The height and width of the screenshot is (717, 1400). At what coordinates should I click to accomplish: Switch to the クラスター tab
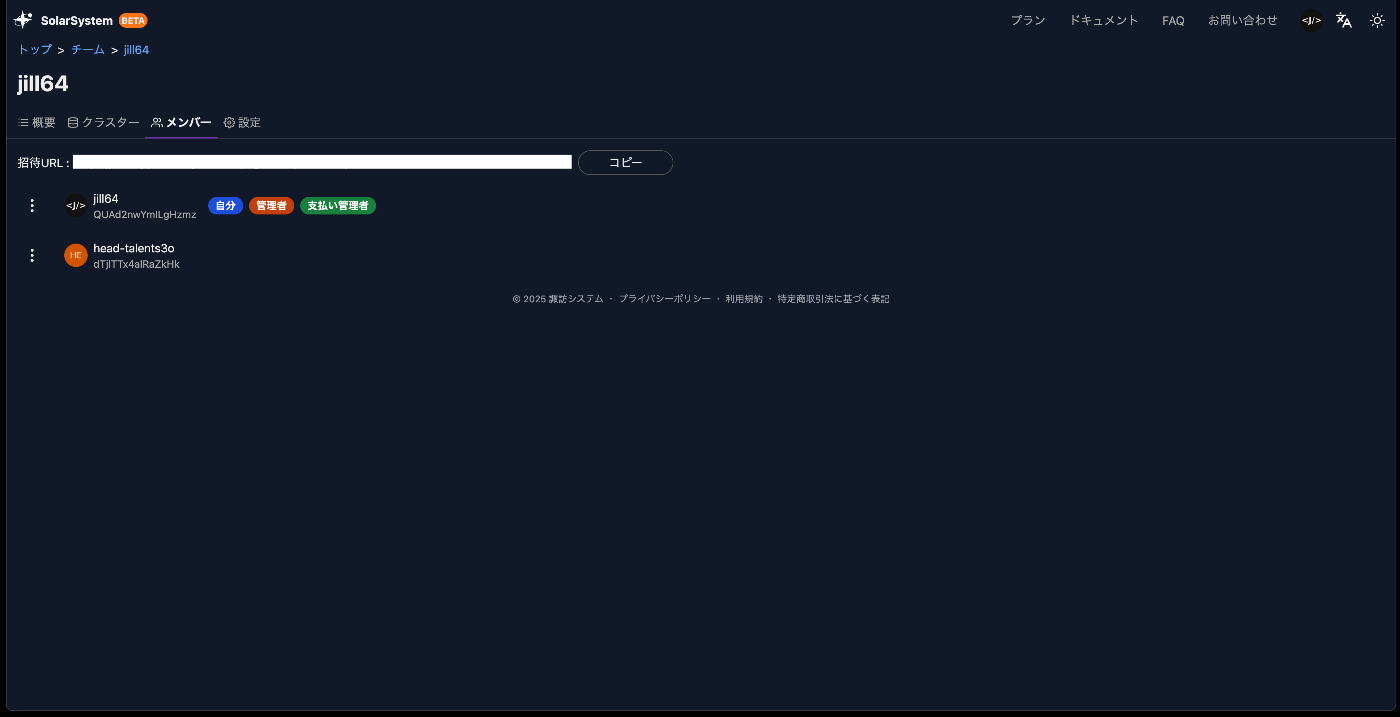click(x=103, y=123)
